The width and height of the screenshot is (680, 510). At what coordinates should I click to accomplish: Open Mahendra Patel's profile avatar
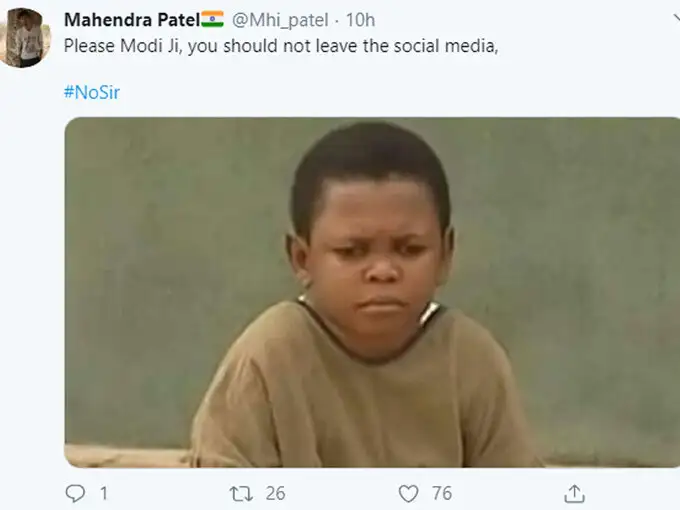pos(24,37)
